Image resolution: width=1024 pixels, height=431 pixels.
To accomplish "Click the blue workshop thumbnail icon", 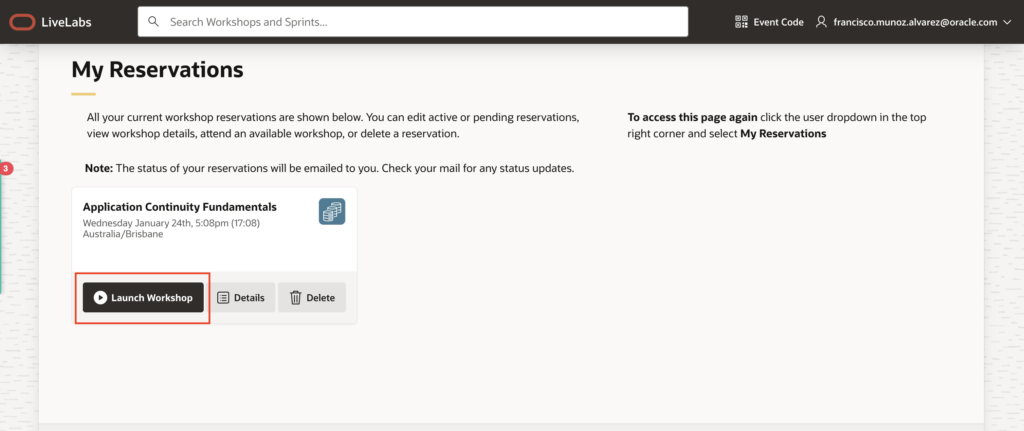I will pyautogui.click(x=332, y=211).
